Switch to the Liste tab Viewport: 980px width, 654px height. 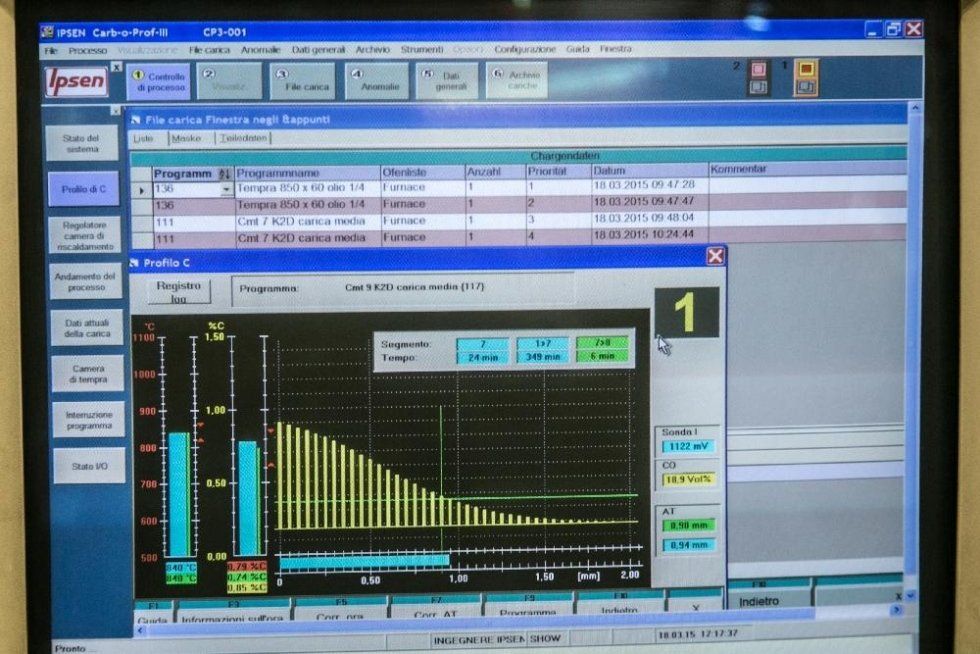coord(144,139)
